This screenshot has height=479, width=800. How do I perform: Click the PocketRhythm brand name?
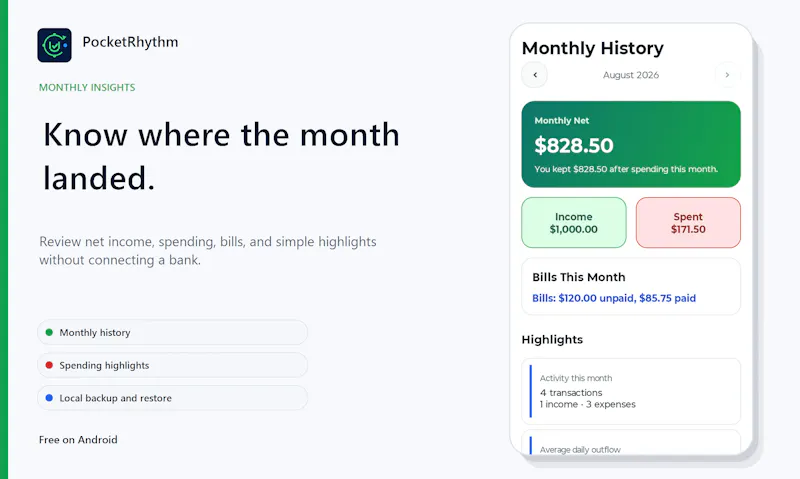coord(130,42)
